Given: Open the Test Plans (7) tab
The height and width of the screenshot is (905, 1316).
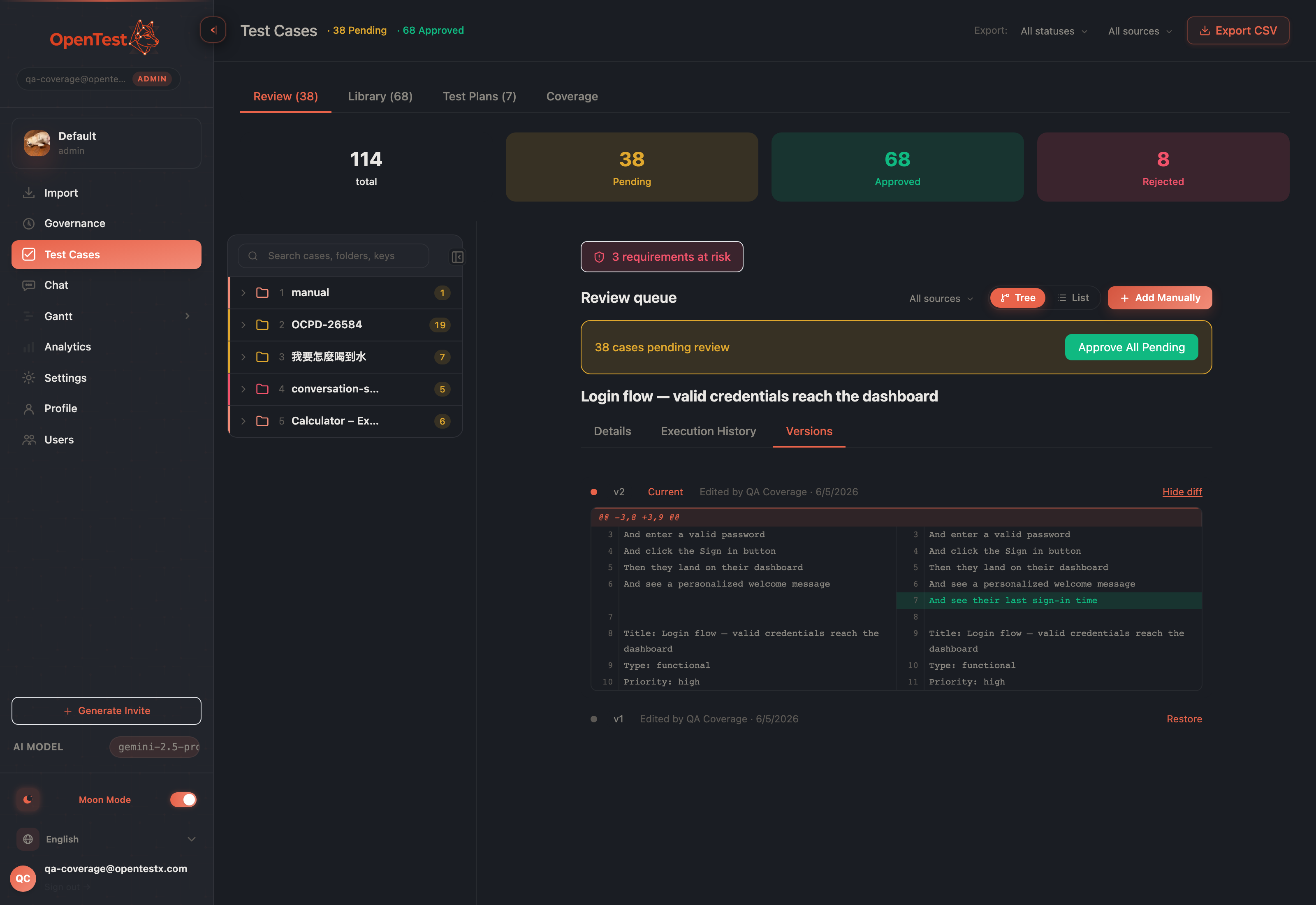Looking at the screenshot, I should (480, 96).
